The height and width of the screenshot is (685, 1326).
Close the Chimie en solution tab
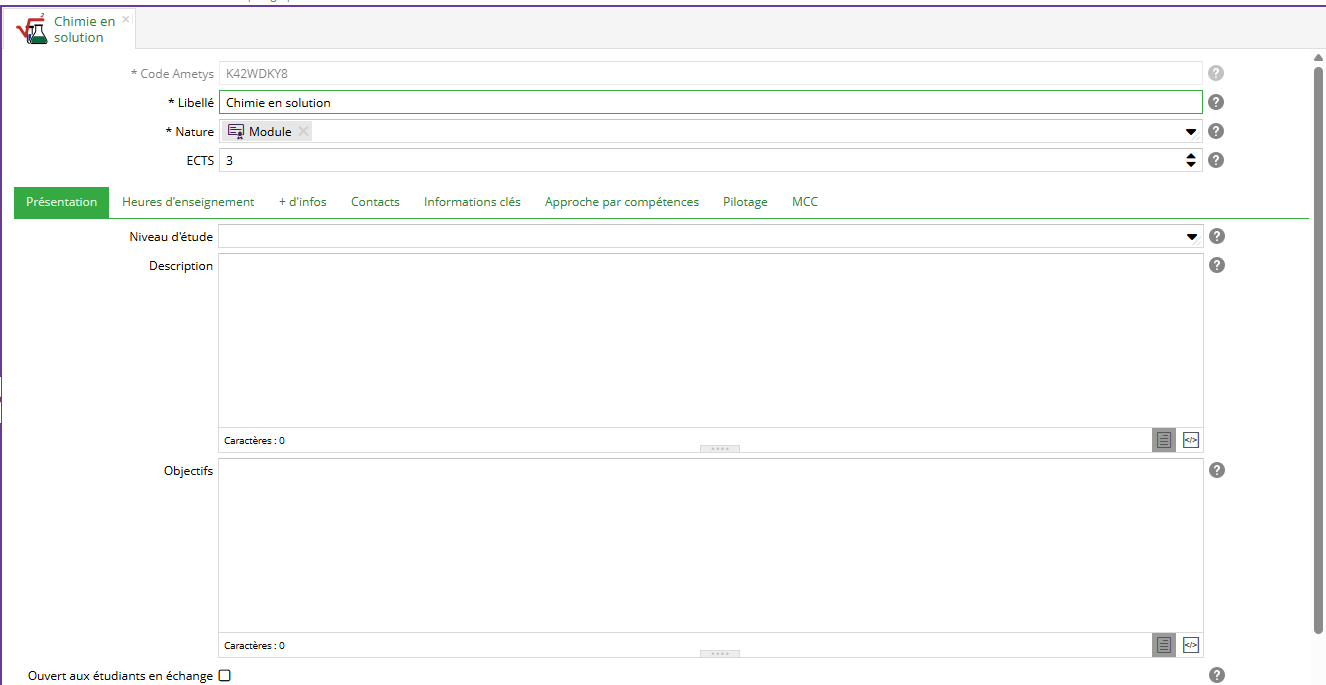coord(125,20)
